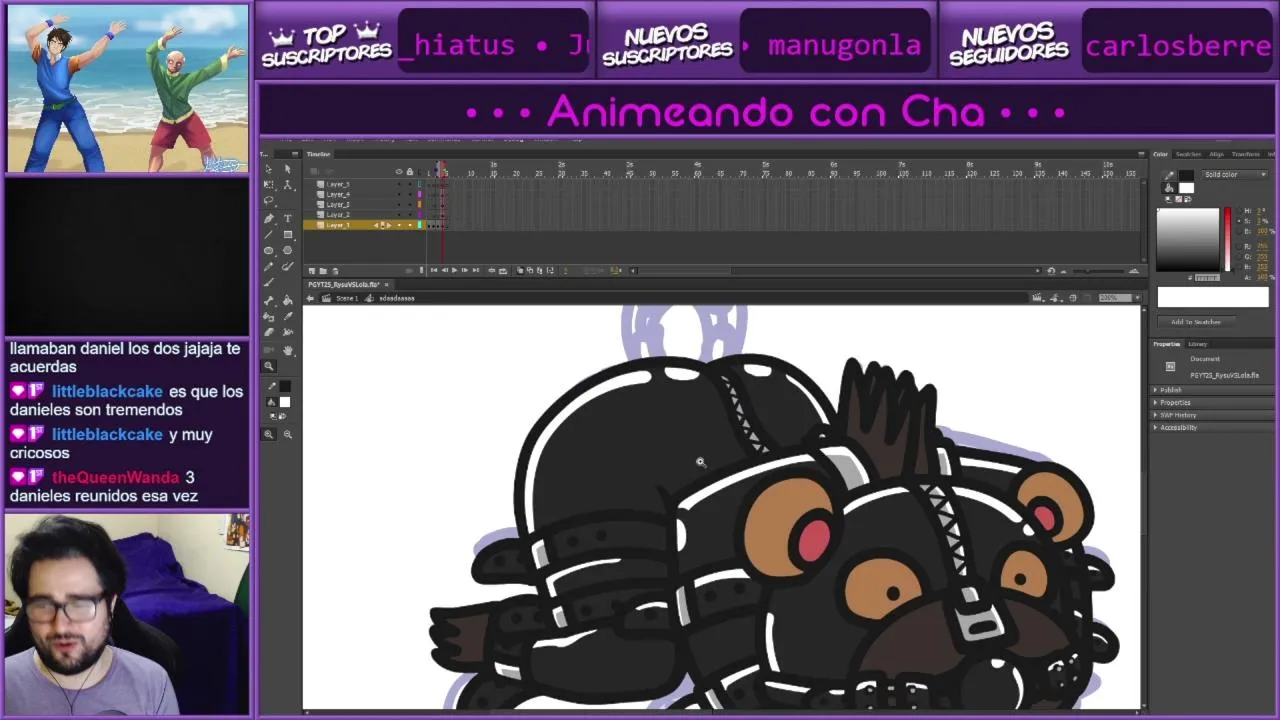Open the Solid color type dropdown
The image size is (1280, 720).
[1234, 174]
